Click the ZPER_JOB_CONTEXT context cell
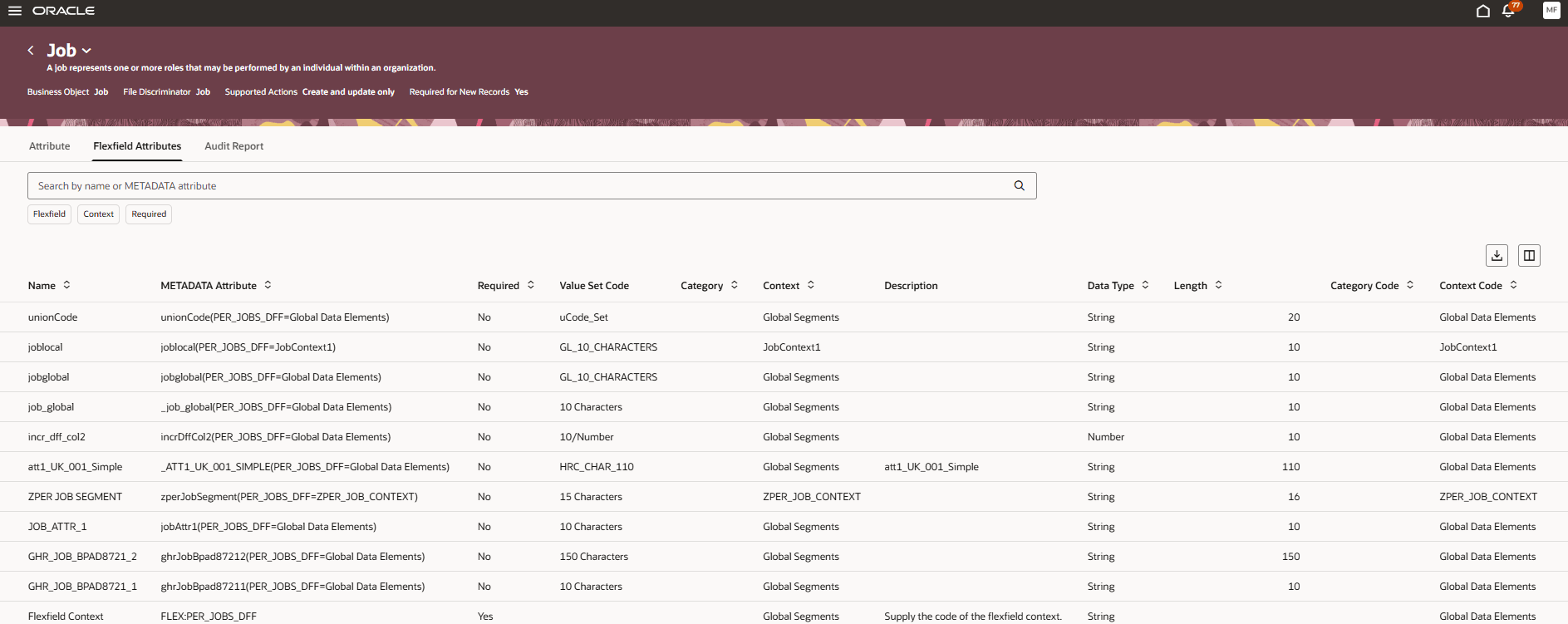Image resolution: width=1568 pixels, height=624 pixels. pos(812,497)
